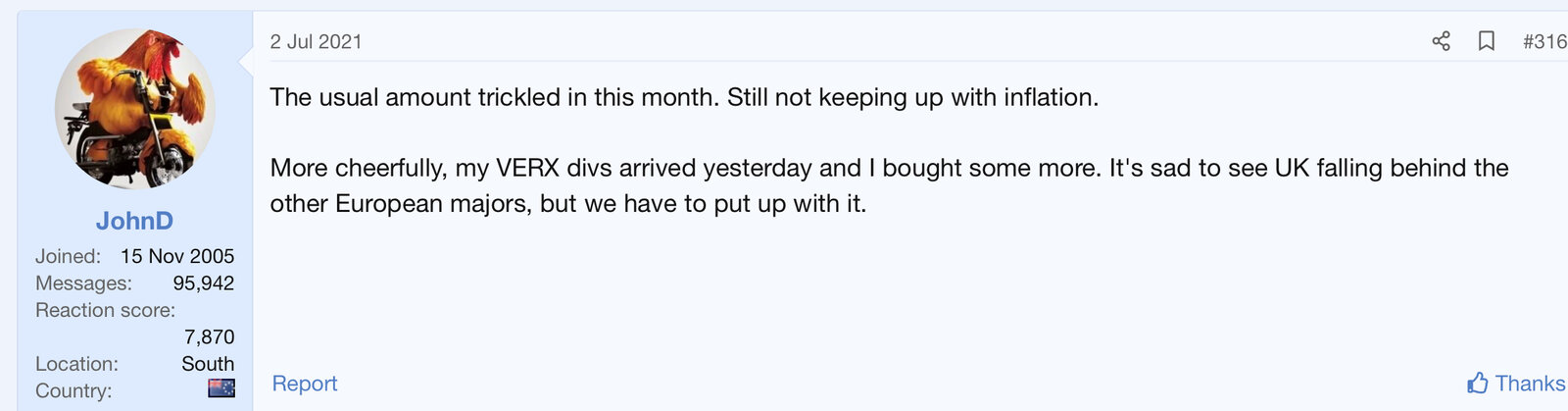Screen dimensions: 1568x411
Task: Click the share icon on post #316
Action: [x=1441, y=41]
